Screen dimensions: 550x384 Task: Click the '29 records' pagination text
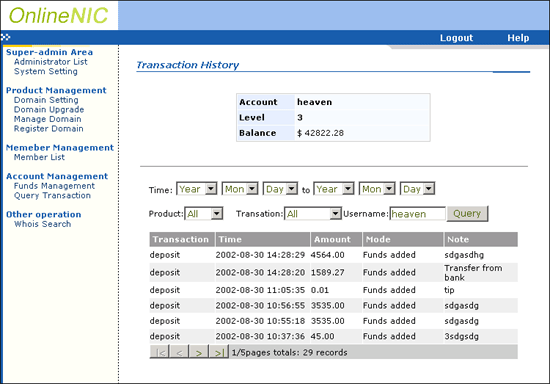coord(325,352)
